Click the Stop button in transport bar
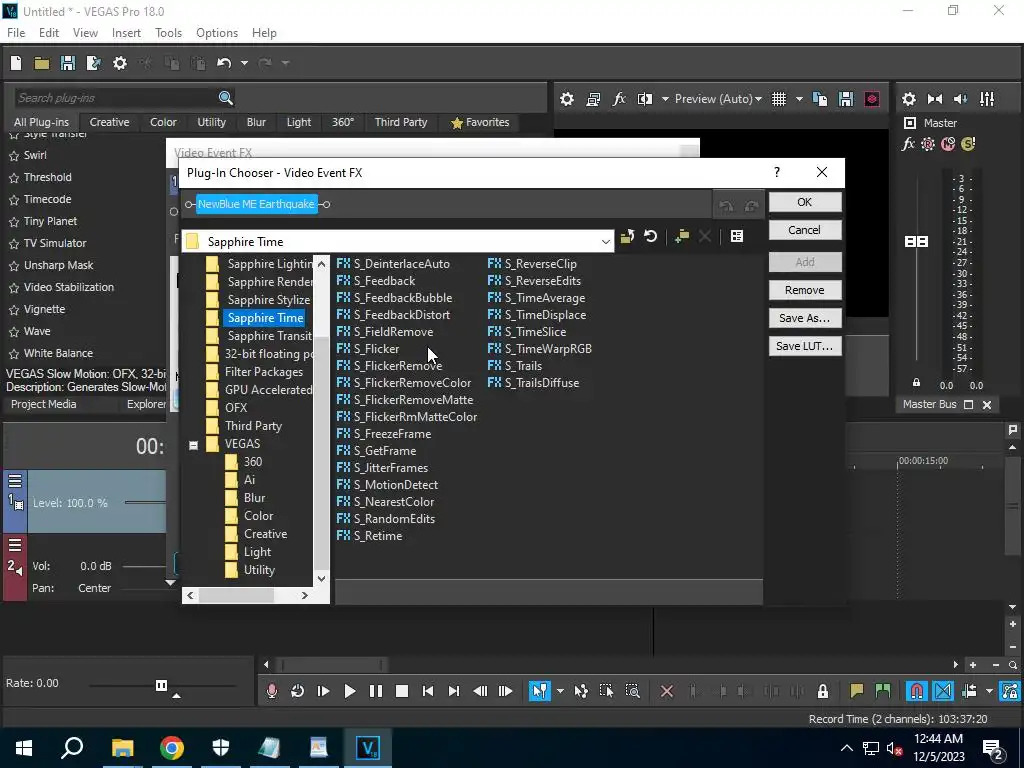The image size is (1024, 768). (402, 691)
